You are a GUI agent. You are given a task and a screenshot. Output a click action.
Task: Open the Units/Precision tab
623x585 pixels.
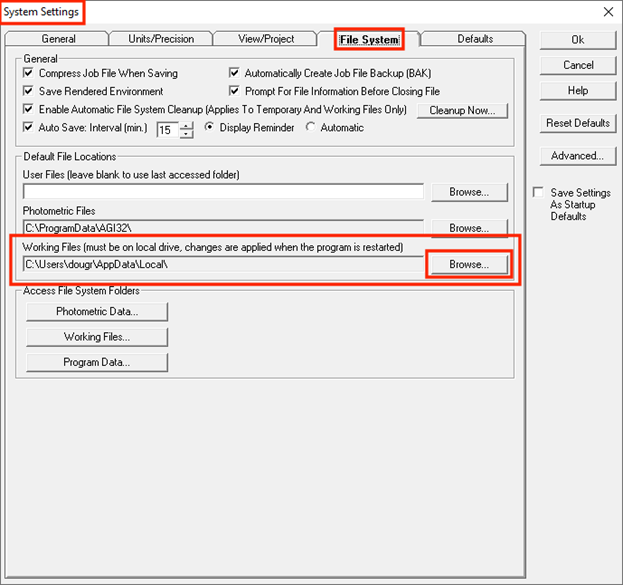click(x=161, y=39)
